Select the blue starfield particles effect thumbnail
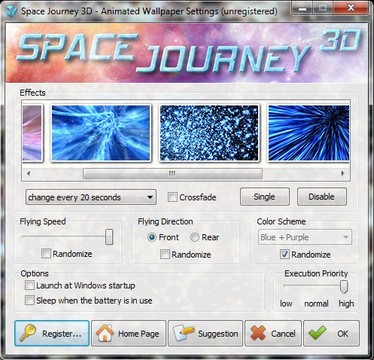This screenshot has width=374, height=360. click(209, 133)
